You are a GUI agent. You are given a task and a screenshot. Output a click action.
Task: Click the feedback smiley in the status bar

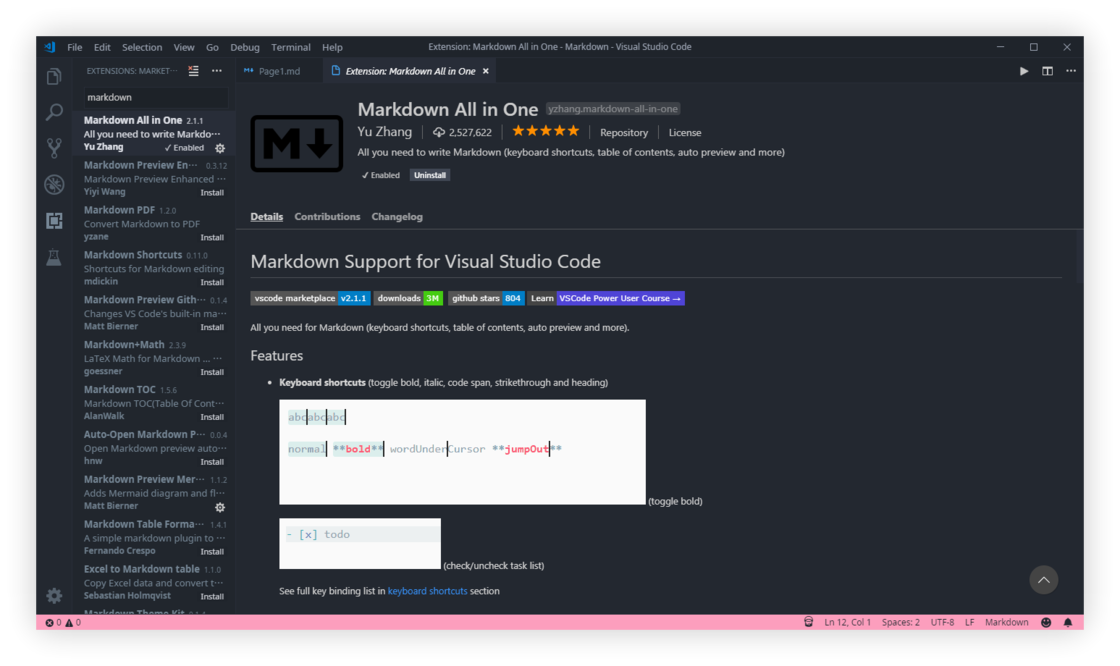click(1045, 621)
